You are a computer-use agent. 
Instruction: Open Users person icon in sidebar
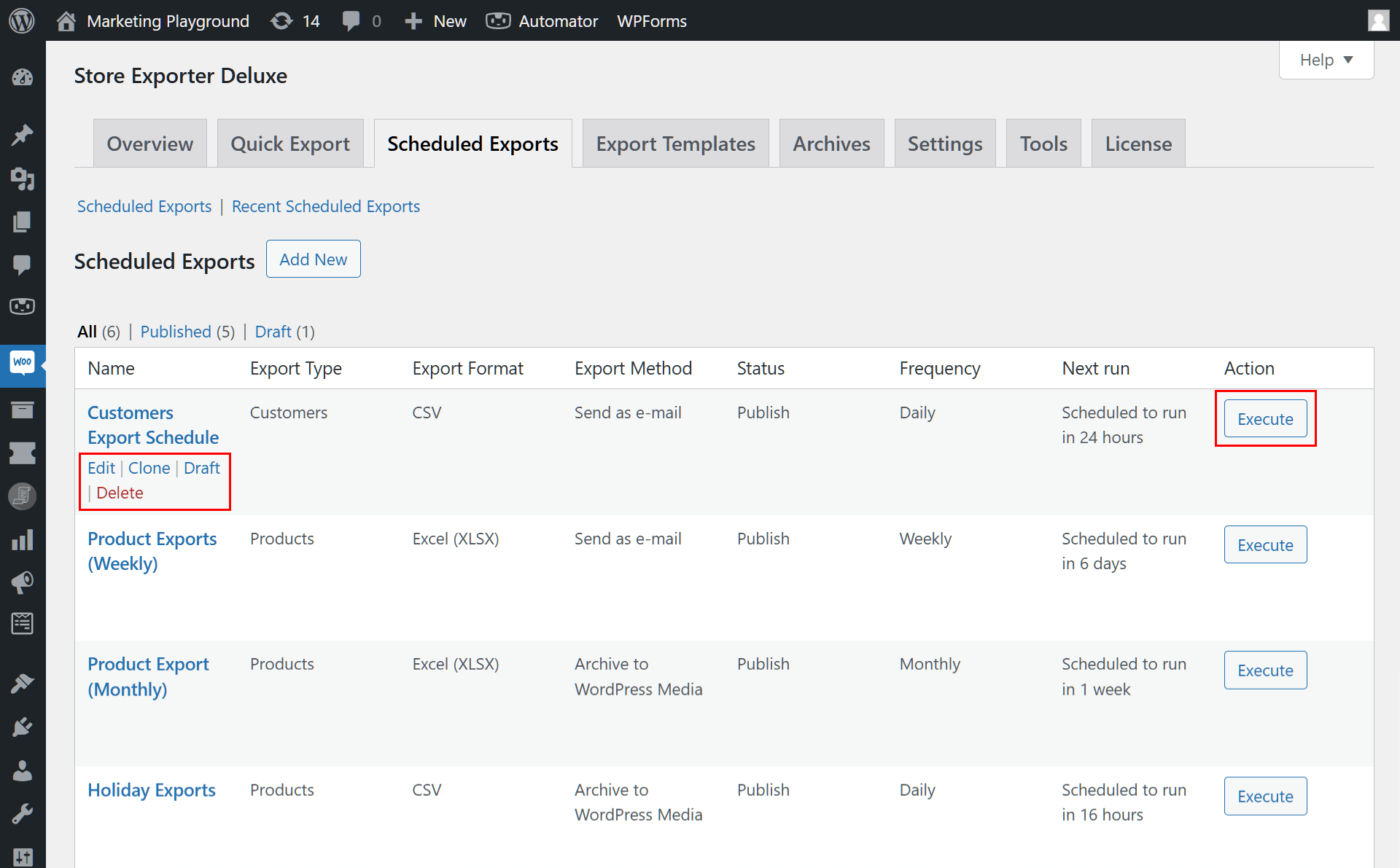tap(23, 770)
